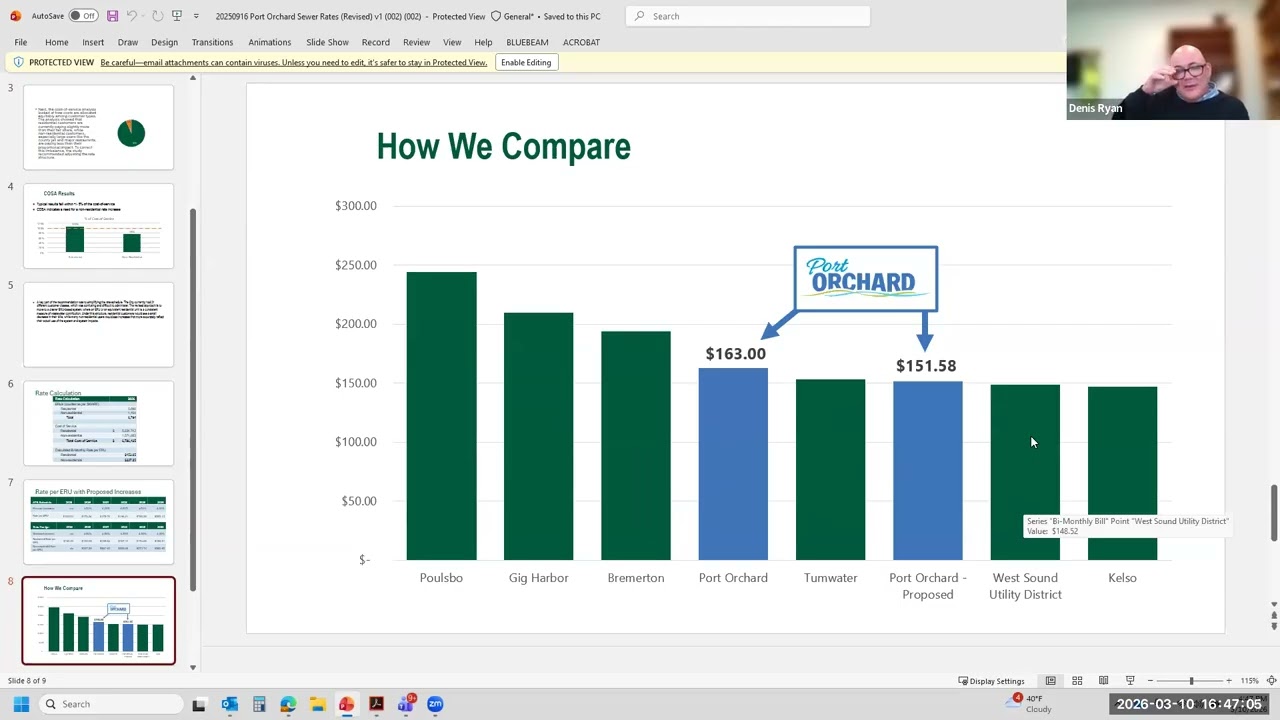Select the blue Port Orchard $163.00 bar
Image resolution: width=1280 pixels, height=720 pixels.
click(733, 464)
